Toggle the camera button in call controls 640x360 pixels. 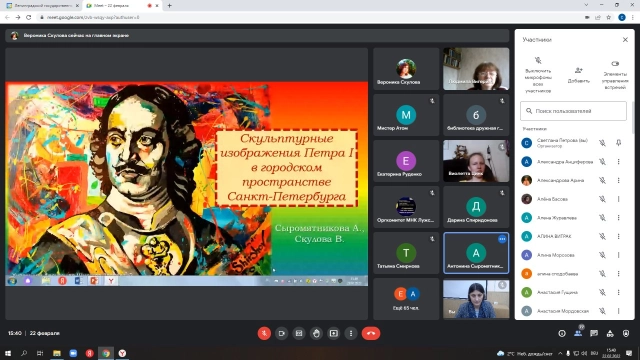282,333
